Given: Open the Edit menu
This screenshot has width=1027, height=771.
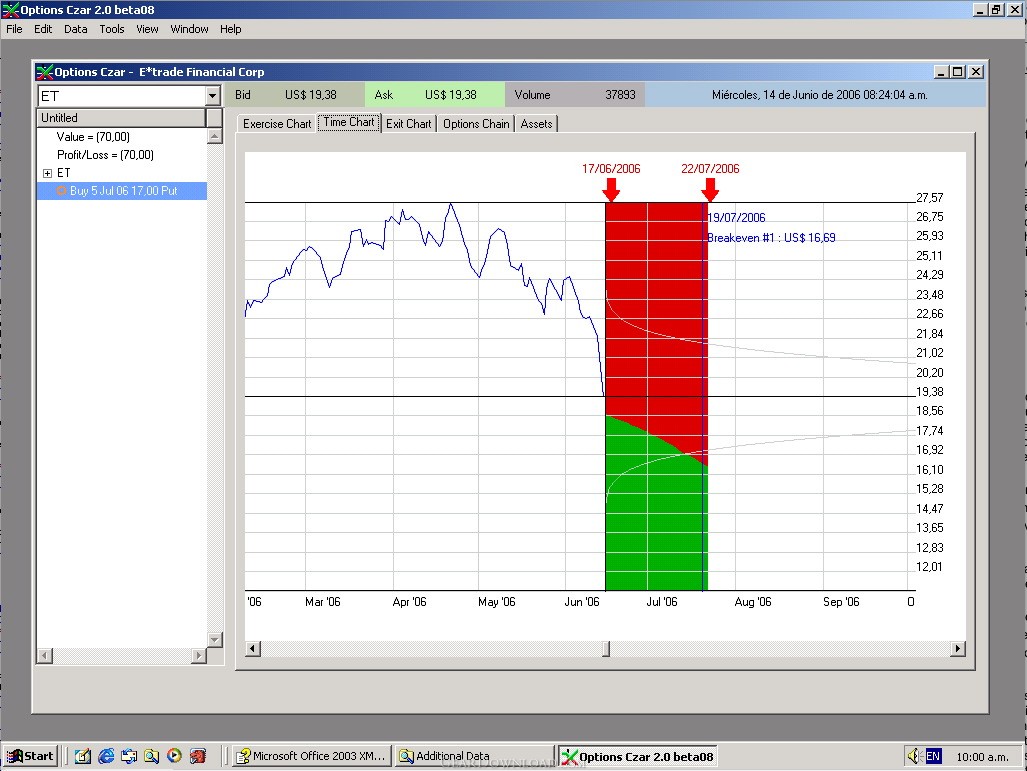Looking at the screenshot, I should (x=43, y=29).
